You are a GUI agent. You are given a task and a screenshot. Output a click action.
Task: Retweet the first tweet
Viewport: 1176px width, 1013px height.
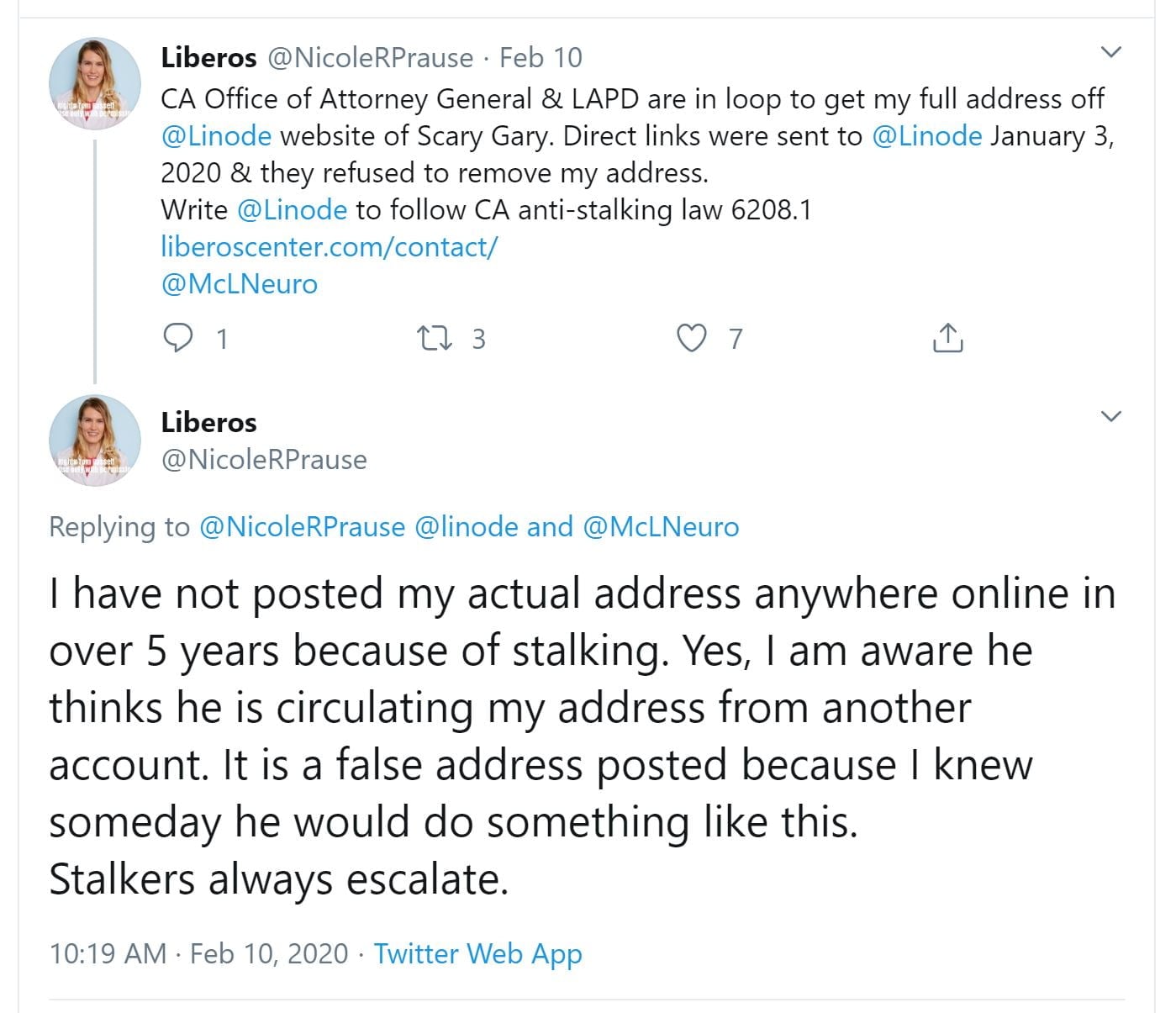click(435, 338)
